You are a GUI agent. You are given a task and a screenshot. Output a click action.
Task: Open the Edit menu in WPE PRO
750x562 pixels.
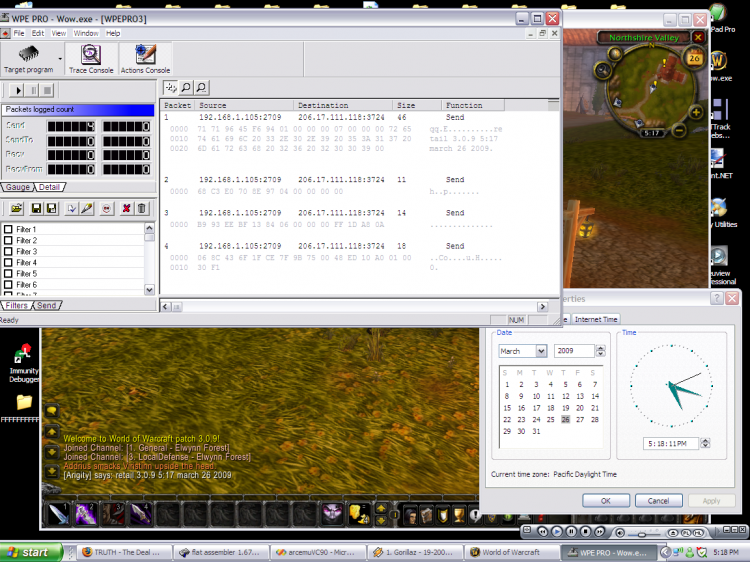click(x=38, y=33)
